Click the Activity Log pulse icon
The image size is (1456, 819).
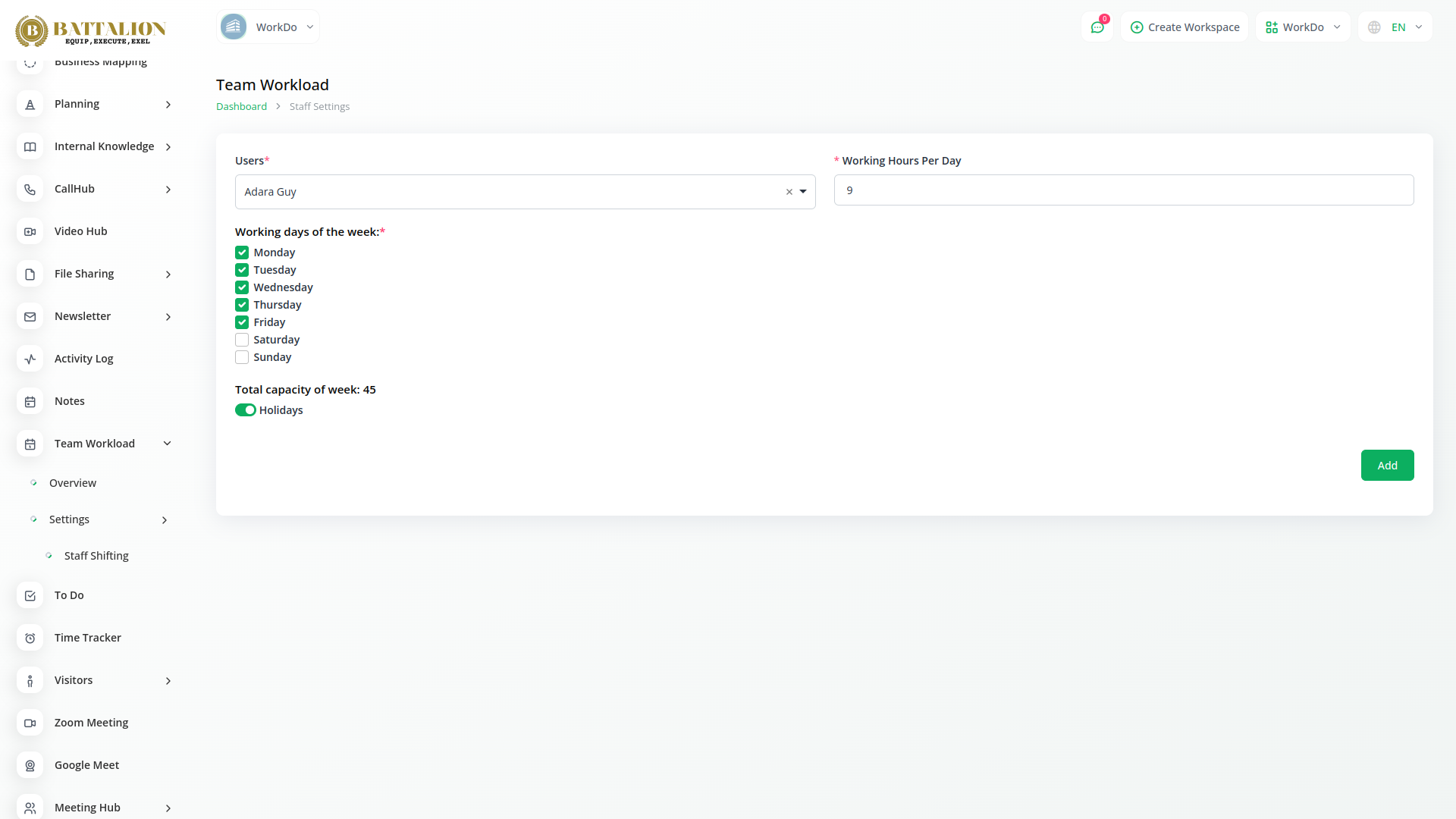click(x=30, y=359)
